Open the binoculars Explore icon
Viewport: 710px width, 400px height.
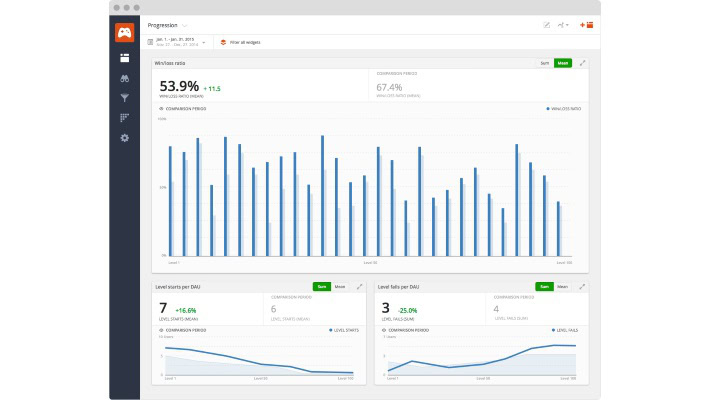[x=124, y=78]
